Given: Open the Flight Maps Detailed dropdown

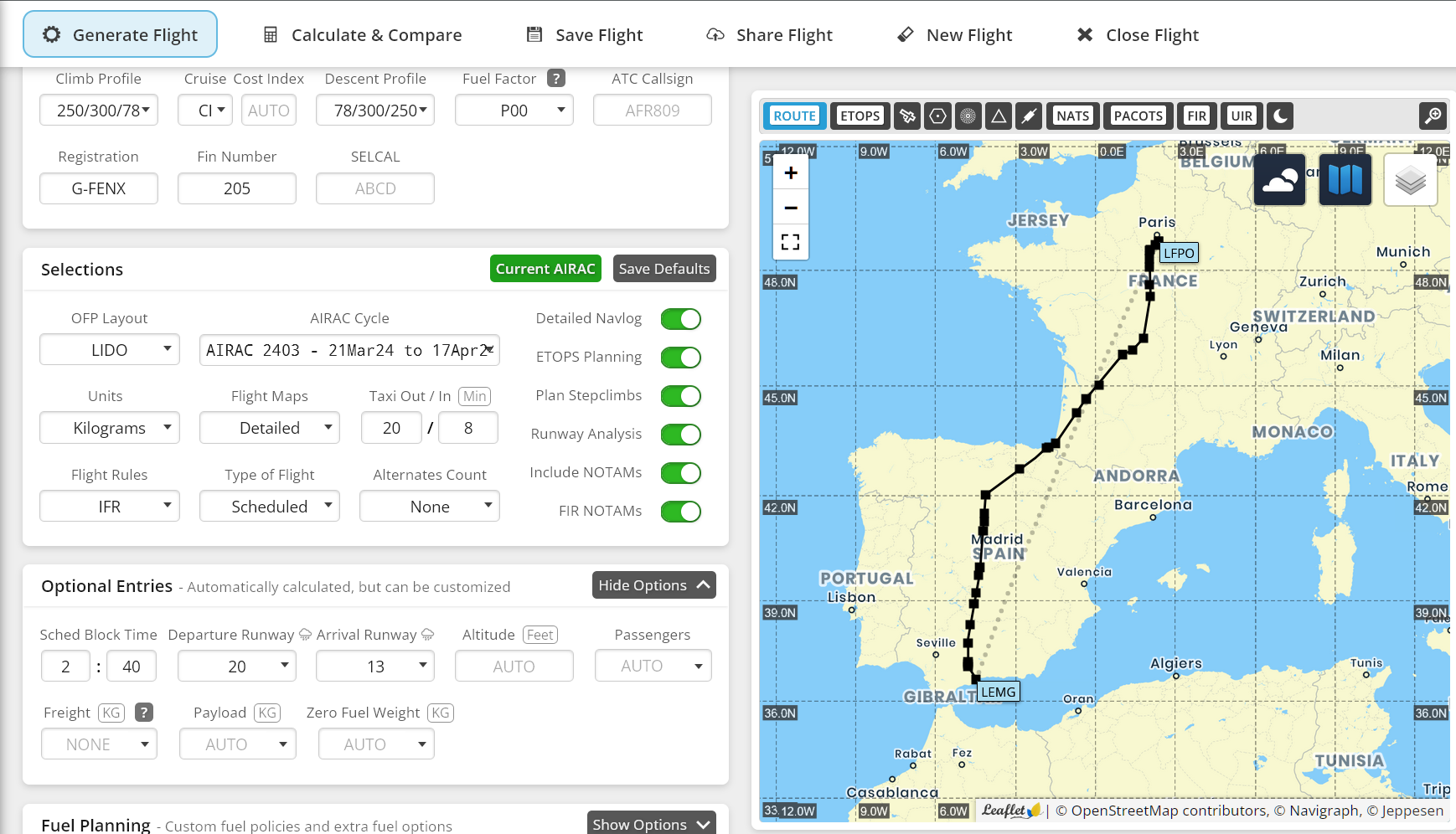Looking at the screenshot, I should pyautogui.click(x=270, y=427).
